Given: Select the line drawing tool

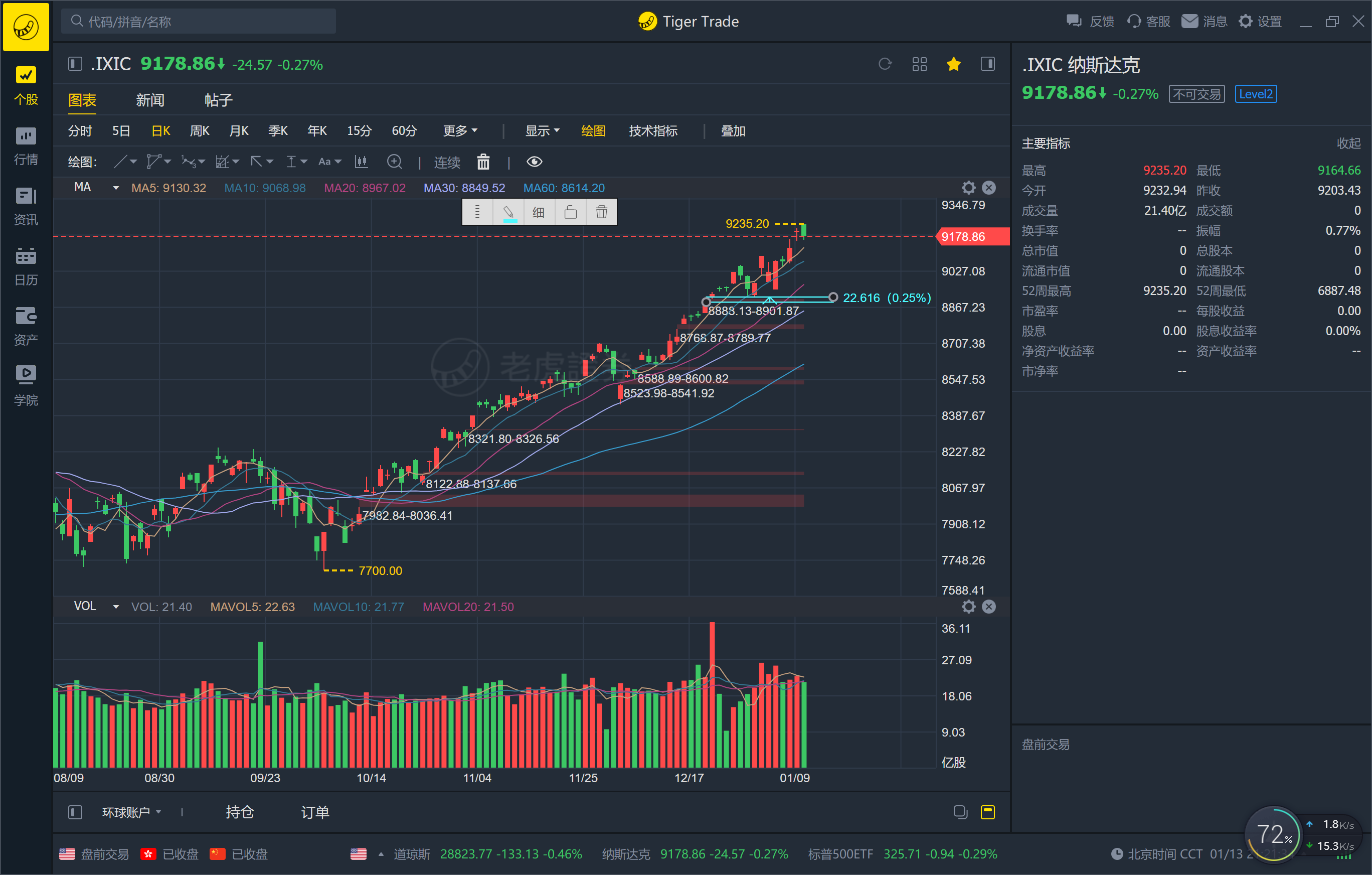Looking at the screenshot, I should (120, 162).
